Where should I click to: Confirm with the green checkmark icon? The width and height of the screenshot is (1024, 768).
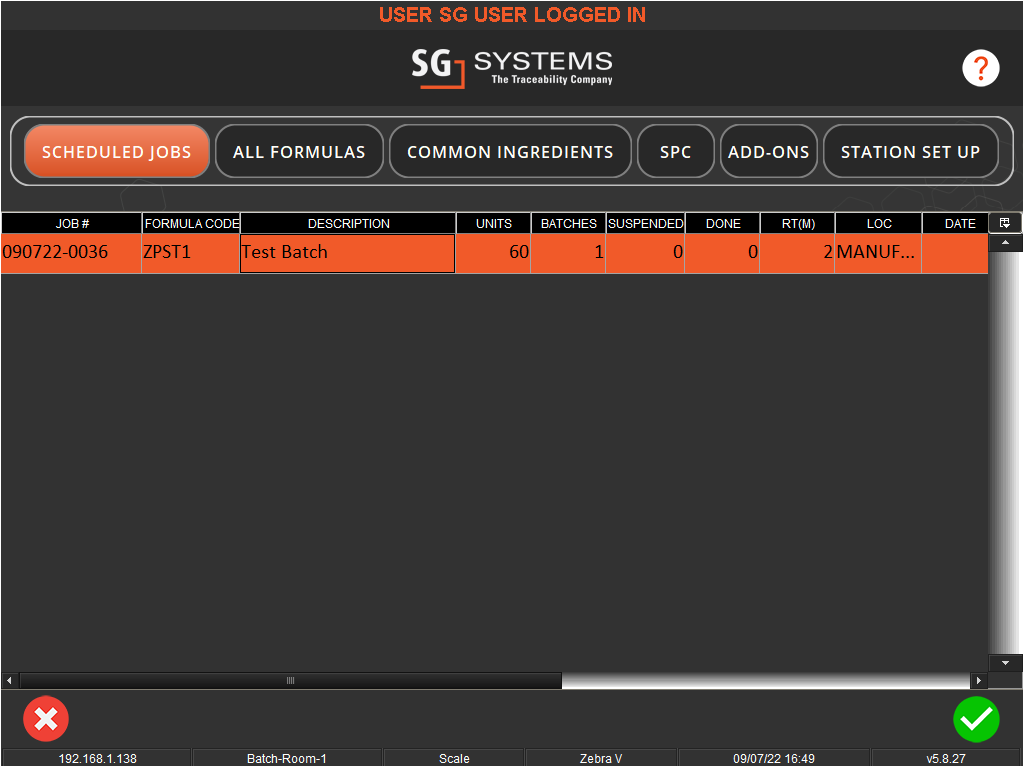click(x=977, y=719)
